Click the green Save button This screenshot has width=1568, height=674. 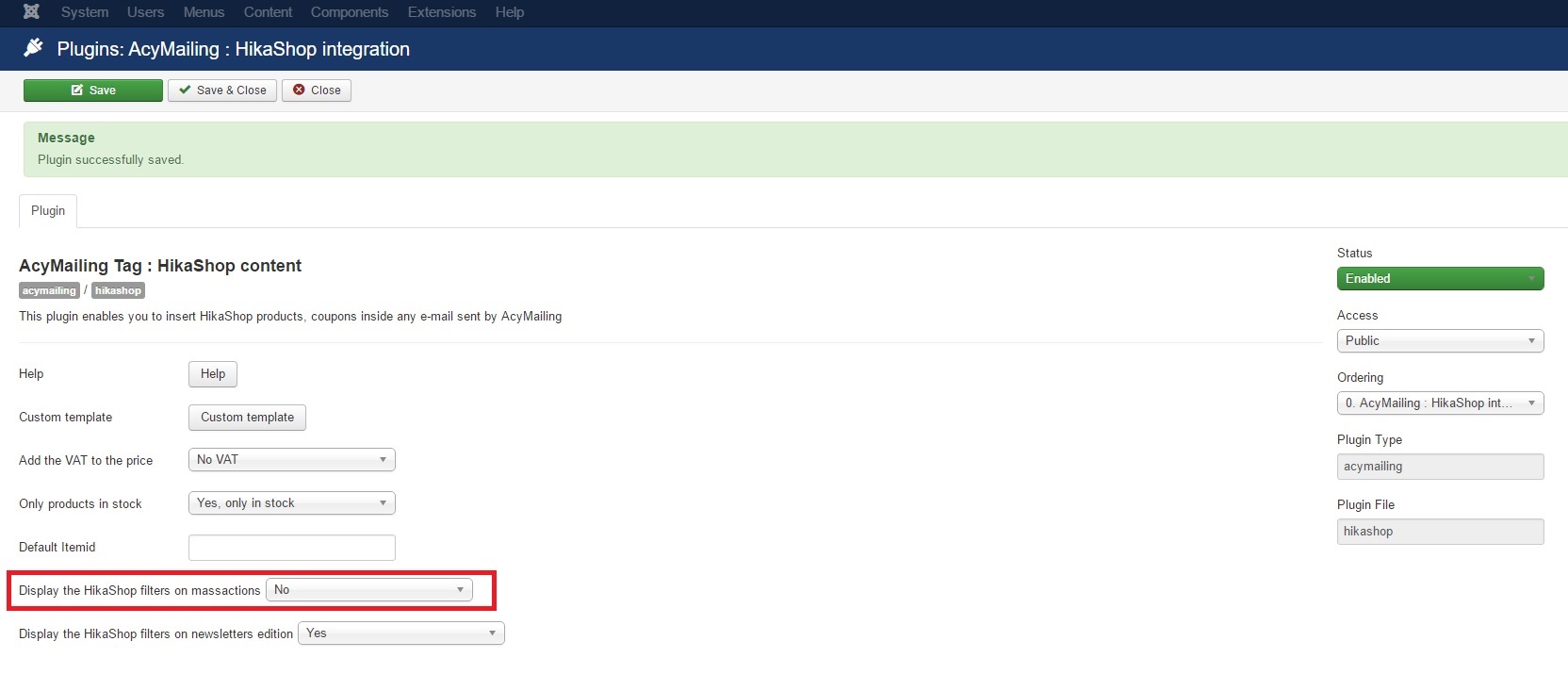click(x=93, y=90)
